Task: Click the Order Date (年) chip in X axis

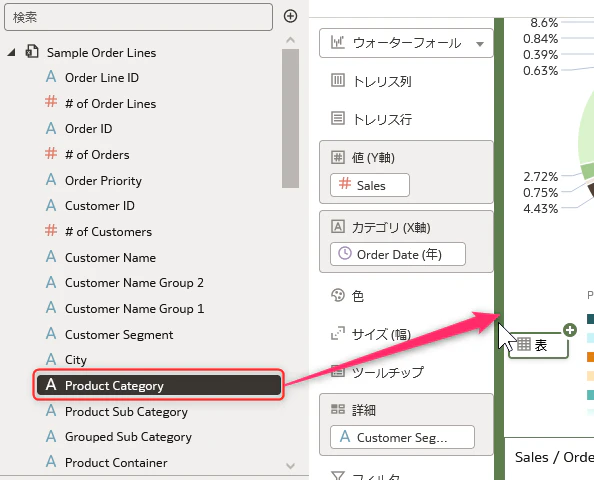Action: (398, 254)
